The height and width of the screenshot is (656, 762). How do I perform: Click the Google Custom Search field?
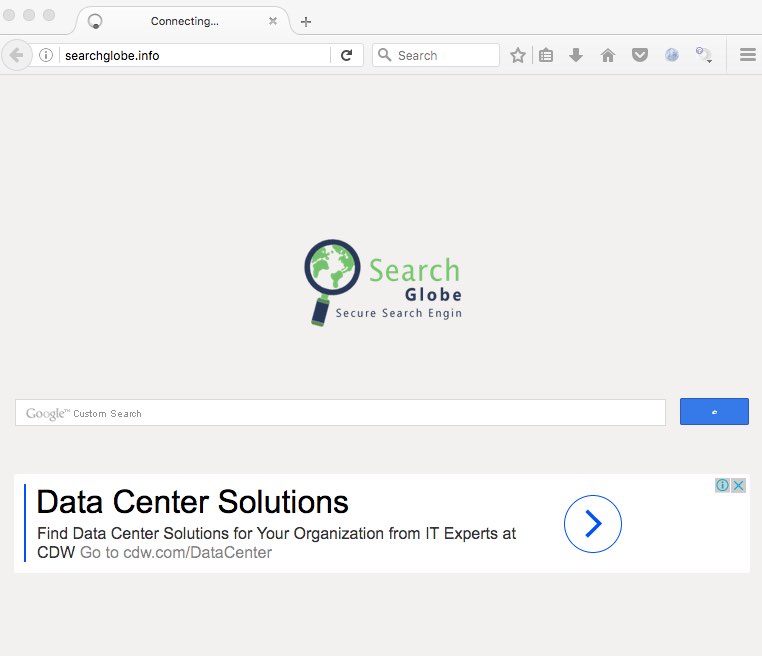tap(340, 413)
